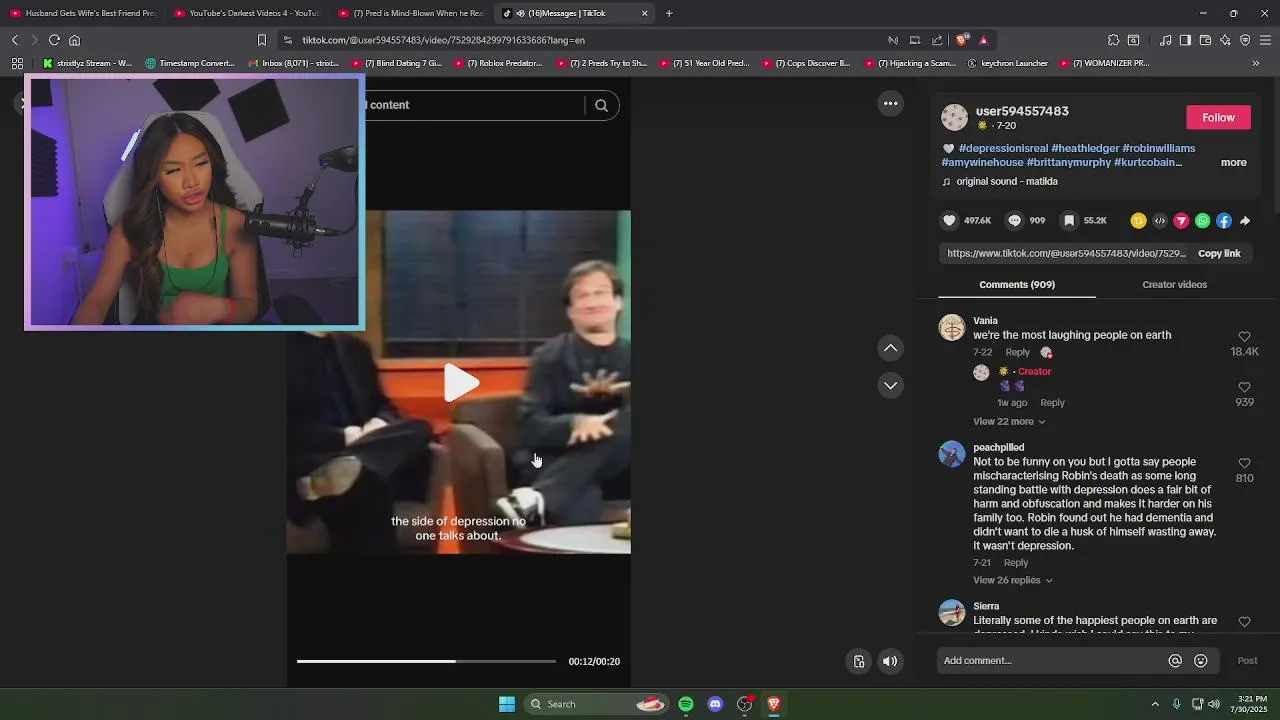Reply to Vania's comment
The image size is (1280, 720).
click(x=1017, y=352)
